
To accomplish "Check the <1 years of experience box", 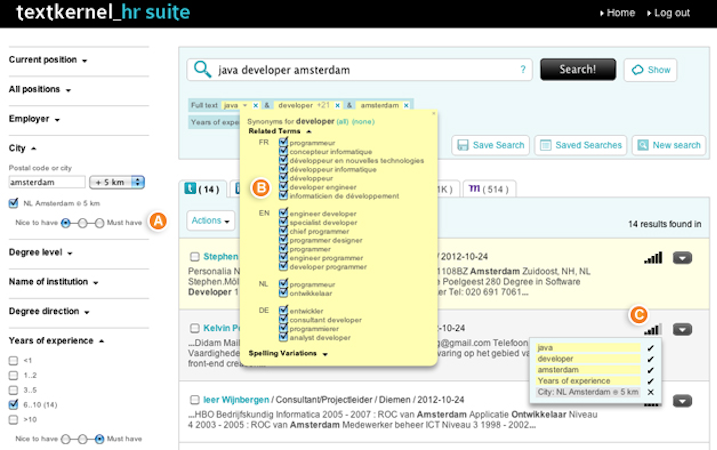I will coord(13,361).
